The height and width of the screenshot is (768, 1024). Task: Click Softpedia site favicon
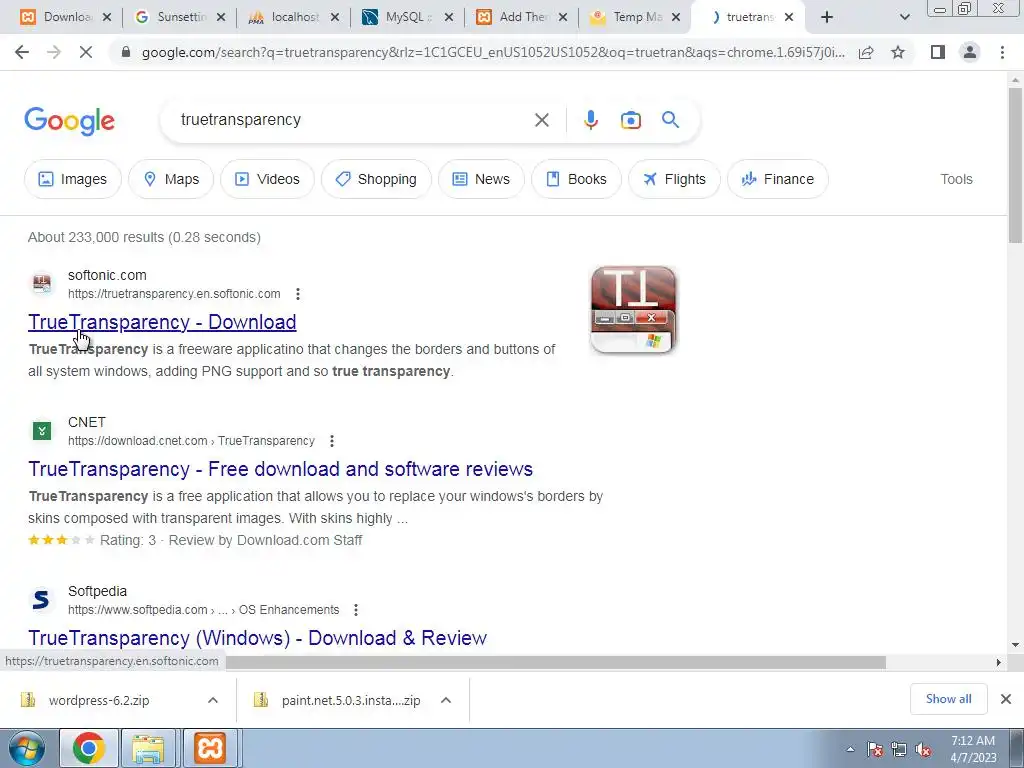42,600
